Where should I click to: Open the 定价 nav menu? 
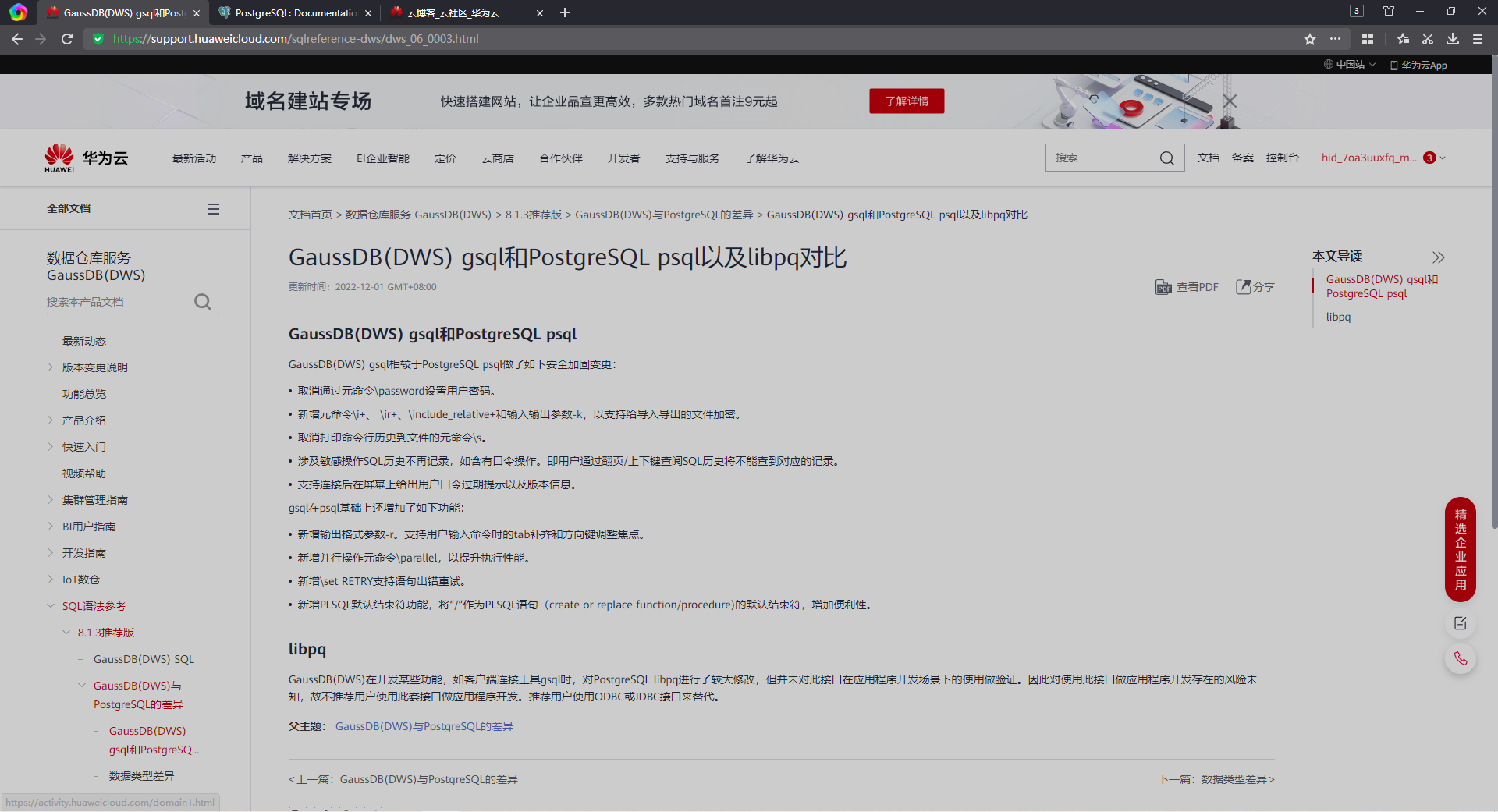click(x=445, y=158)
